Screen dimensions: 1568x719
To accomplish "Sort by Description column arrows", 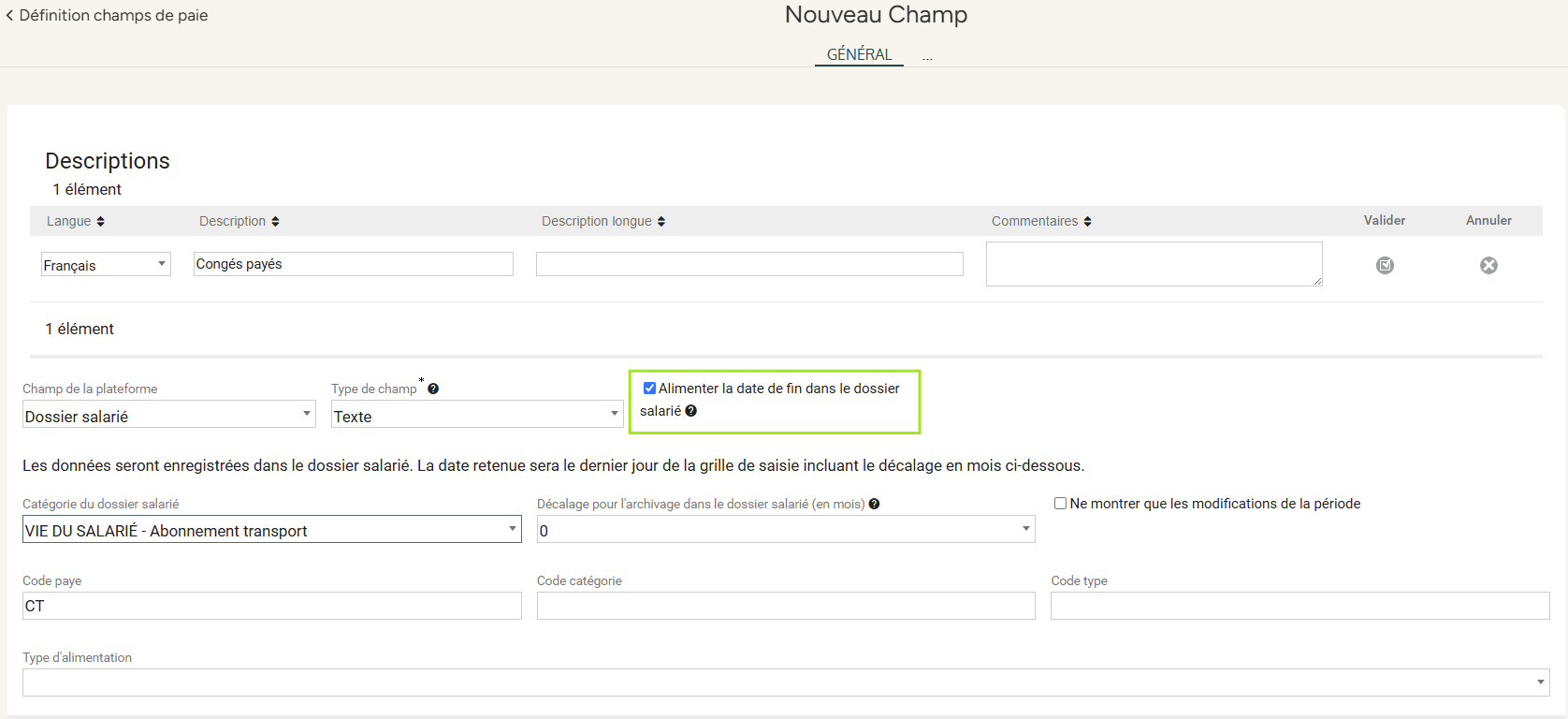I will point(275,222).
